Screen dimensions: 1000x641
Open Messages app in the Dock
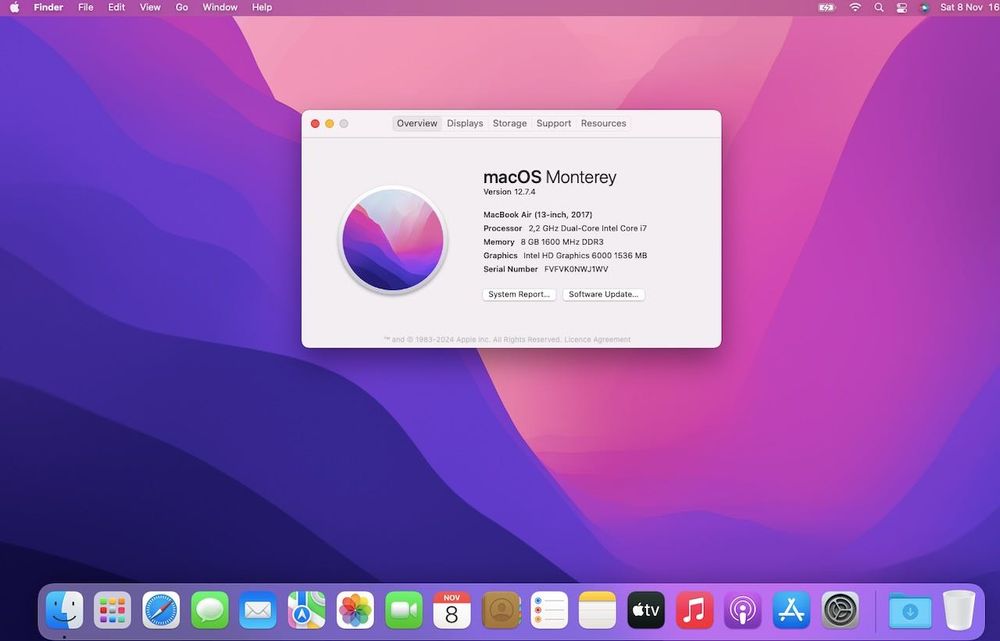209,610
